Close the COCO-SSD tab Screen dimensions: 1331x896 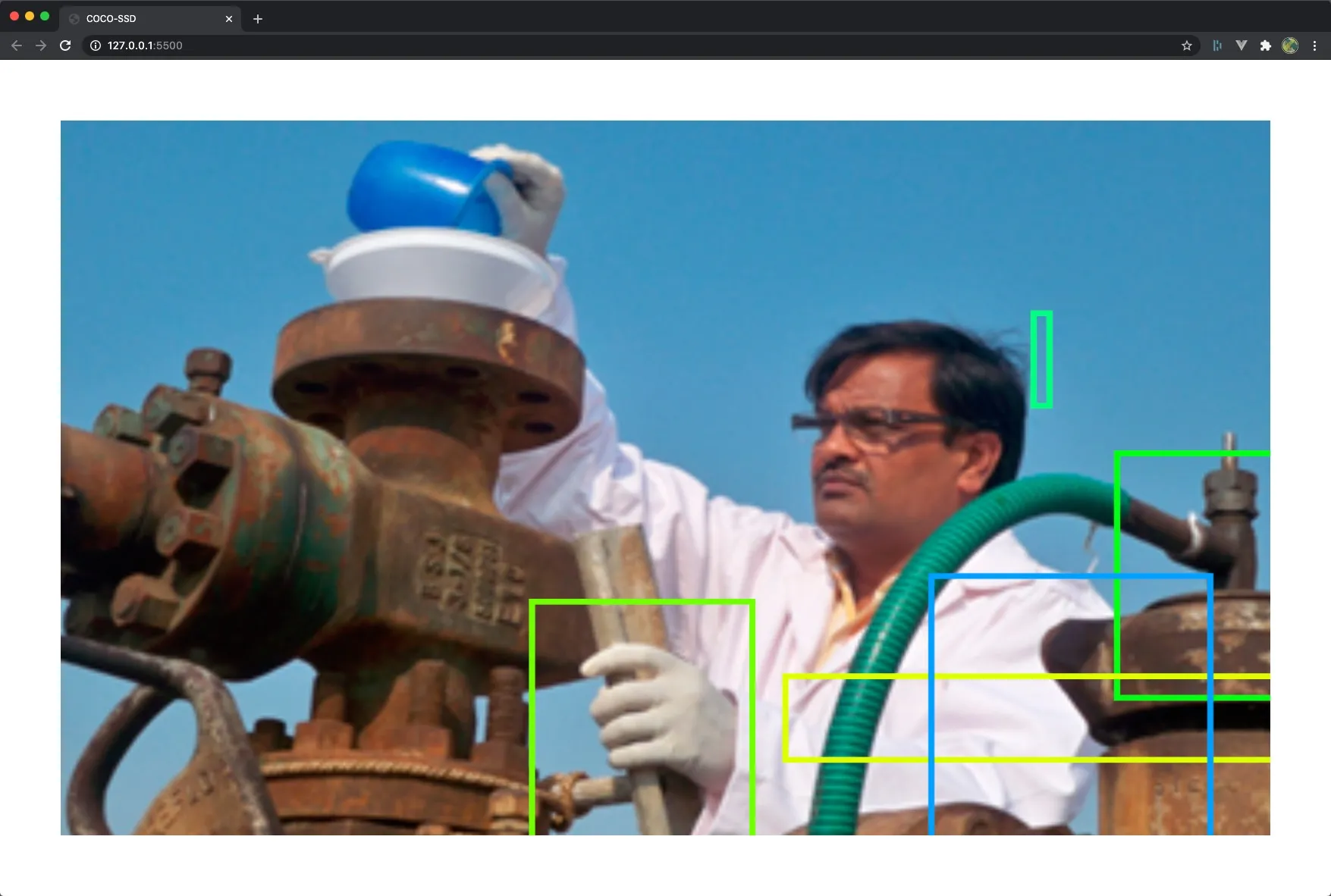tap(229, 18)
